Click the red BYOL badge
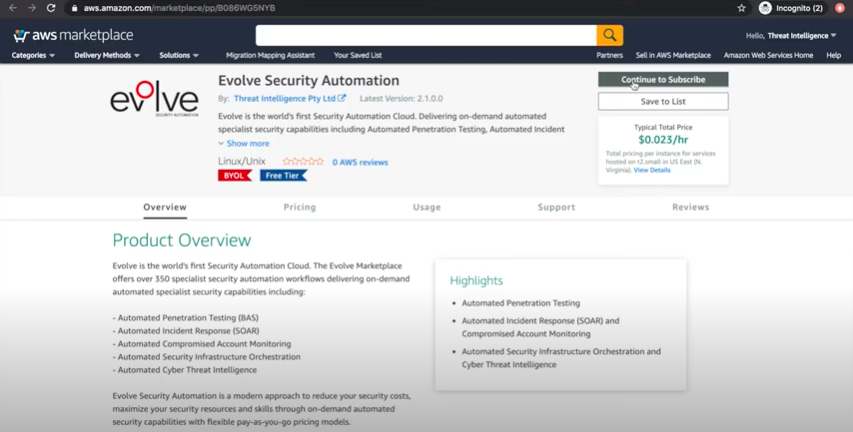Screen dimensions: 853x432 pyautogui.click(x=235, y=176)
